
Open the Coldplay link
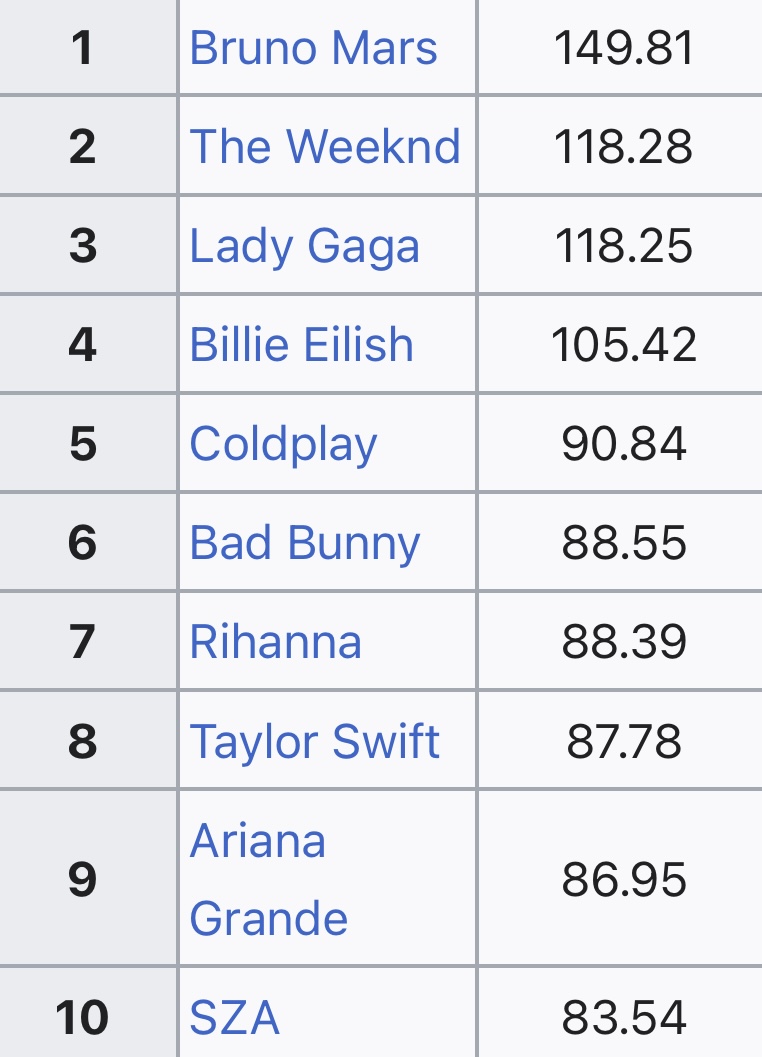[x=283, y=444]
